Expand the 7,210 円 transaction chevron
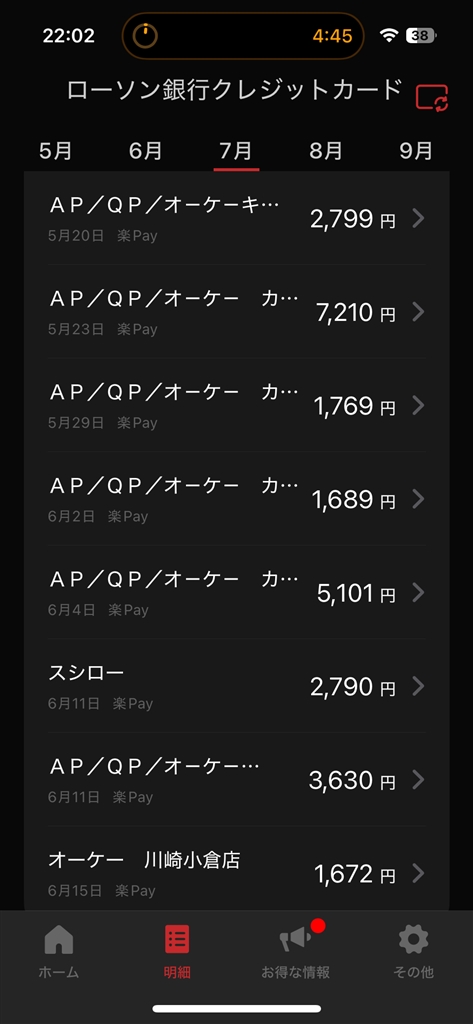 [419, 312]
